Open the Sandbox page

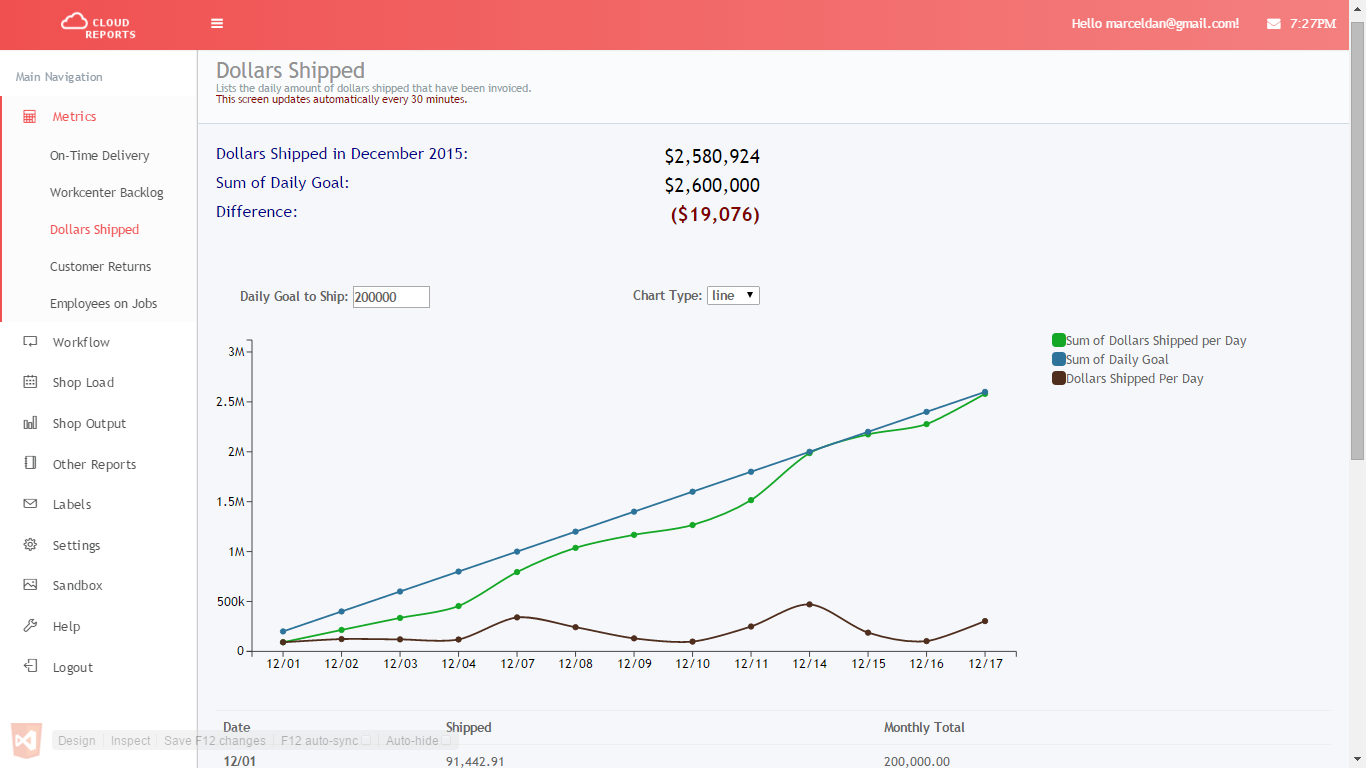click(x=77, y=585)
